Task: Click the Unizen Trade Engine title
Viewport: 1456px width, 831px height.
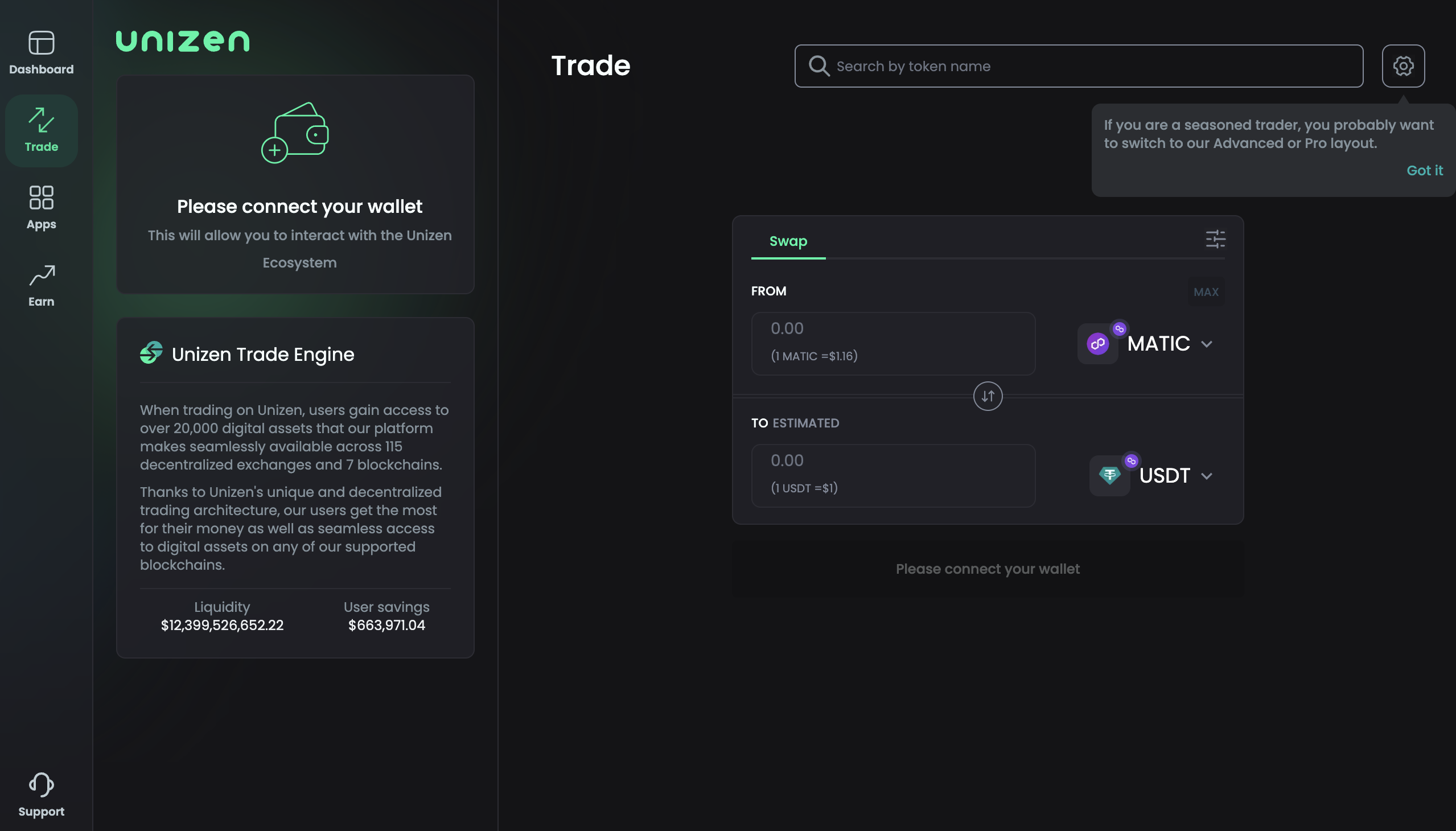Action: tap(262, 355)
